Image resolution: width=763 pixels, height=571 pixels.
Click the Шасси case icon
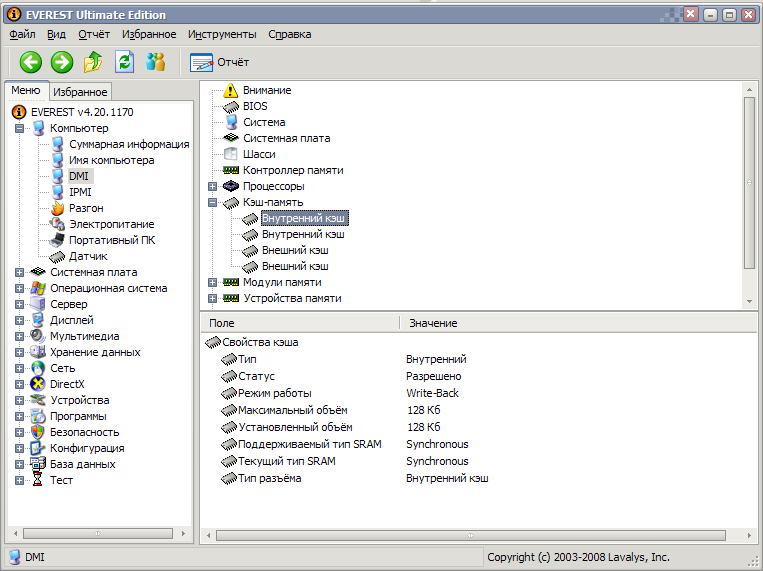[x=231, y=154]
